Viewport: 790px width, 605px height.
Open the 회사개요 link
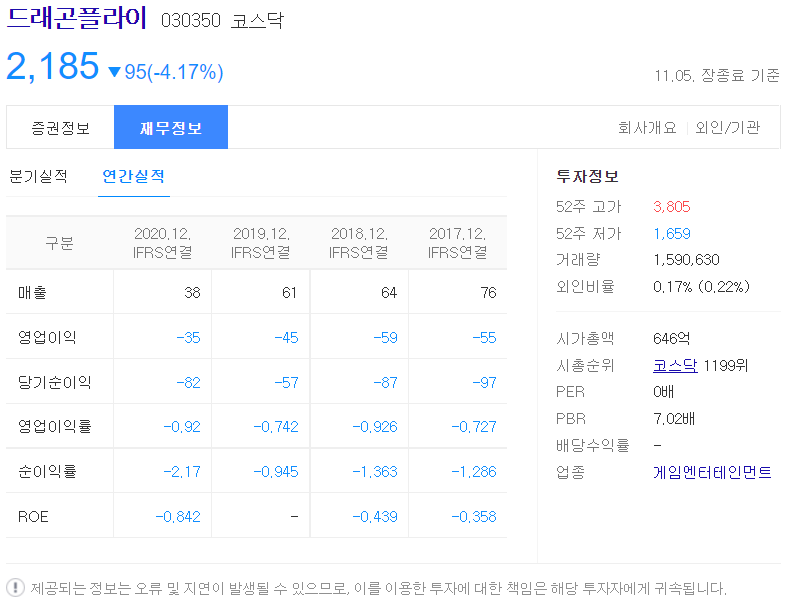(x=647, y=127)
